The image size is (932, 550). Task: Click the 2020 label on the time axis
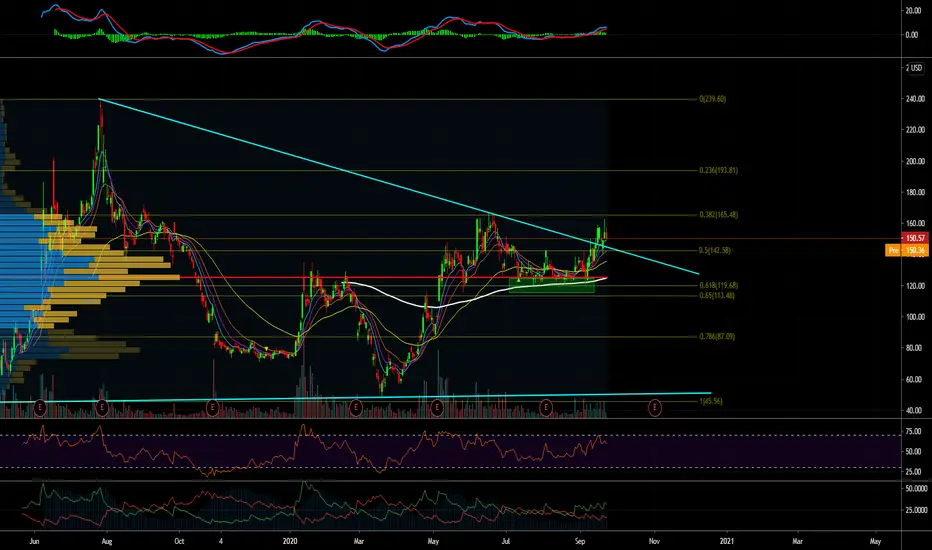290,541
